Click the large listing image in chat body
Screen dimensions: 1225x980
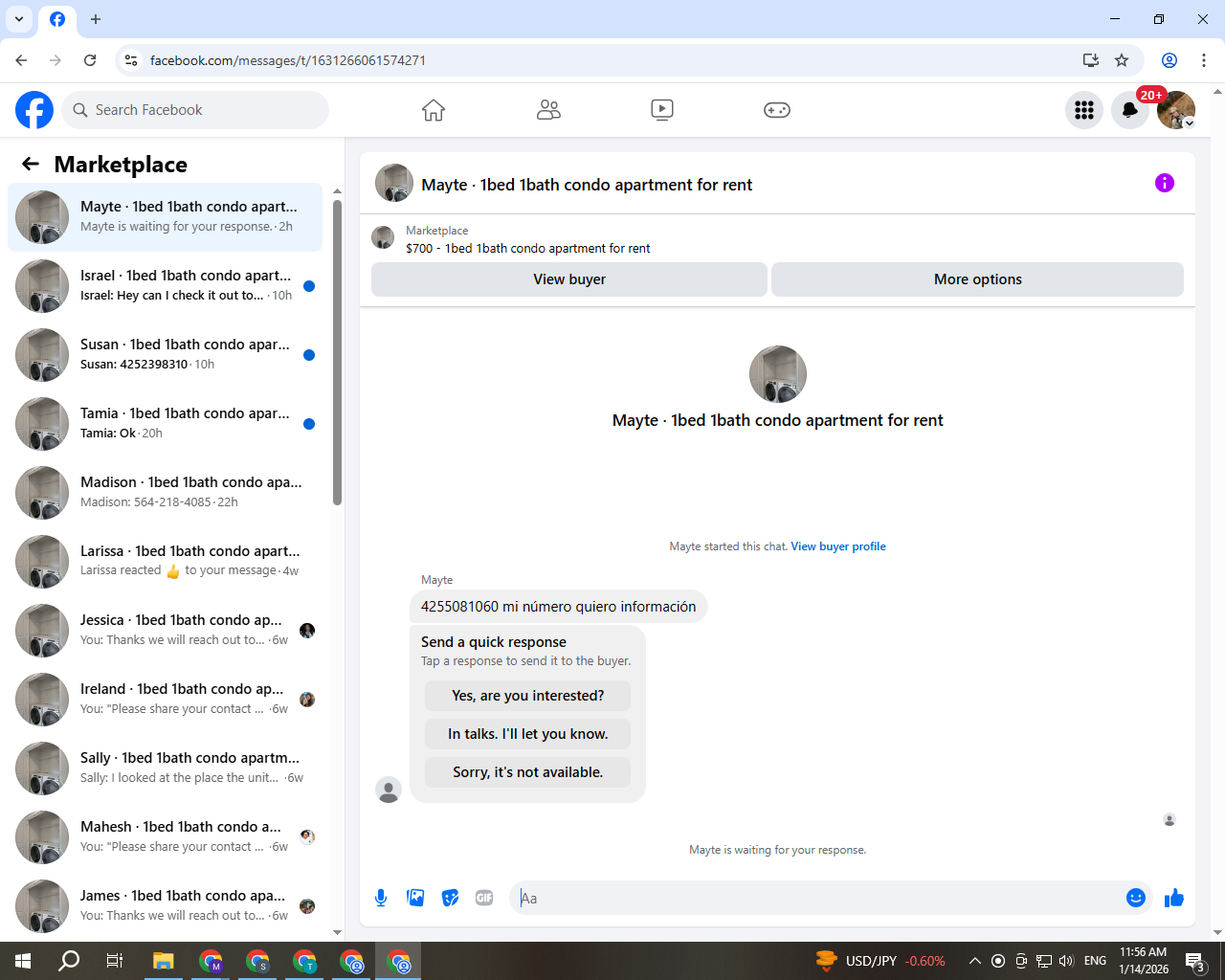778,374
